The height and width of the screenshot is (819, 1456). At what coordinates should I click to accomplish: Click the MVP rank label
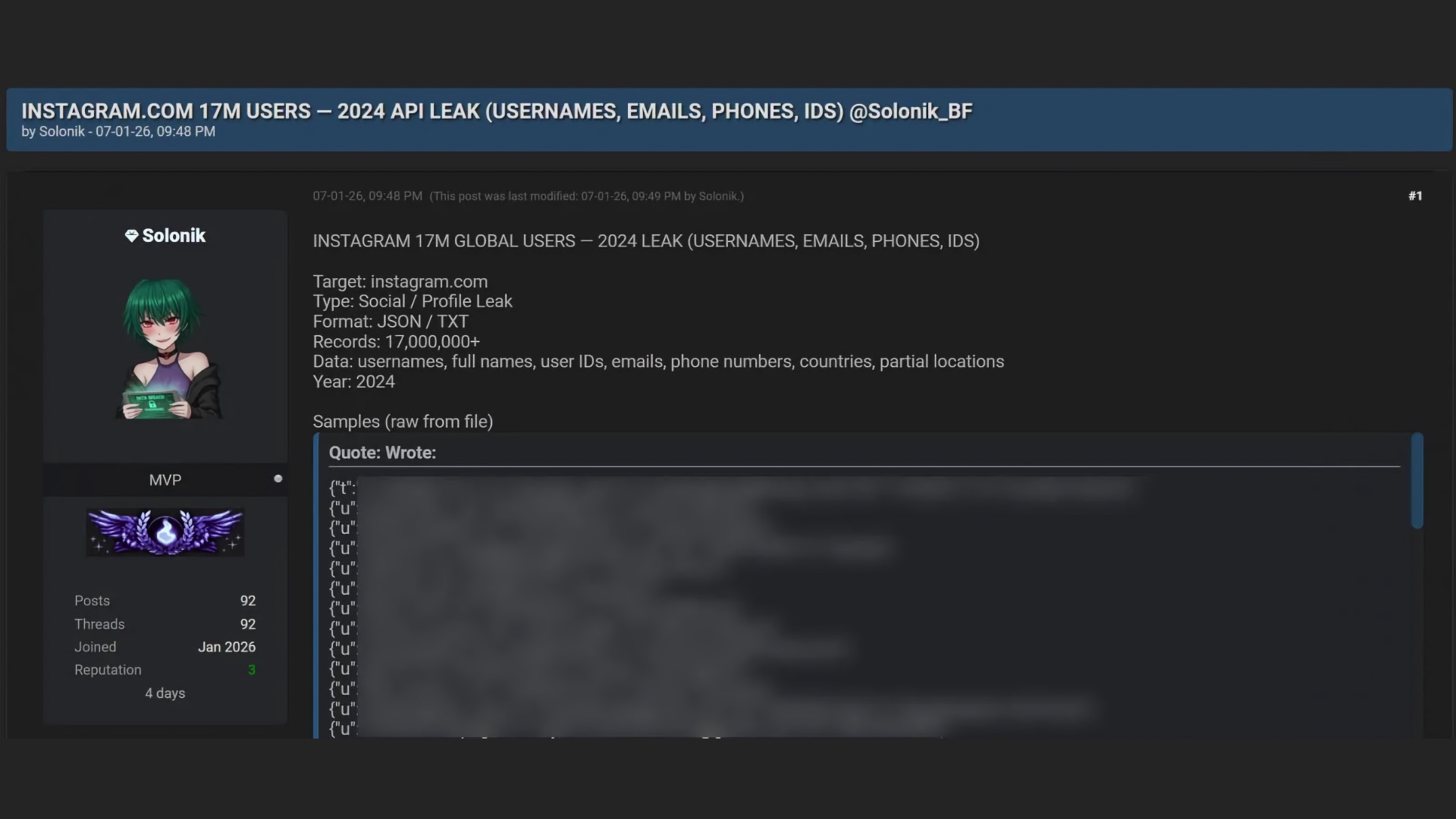point(165,480)
